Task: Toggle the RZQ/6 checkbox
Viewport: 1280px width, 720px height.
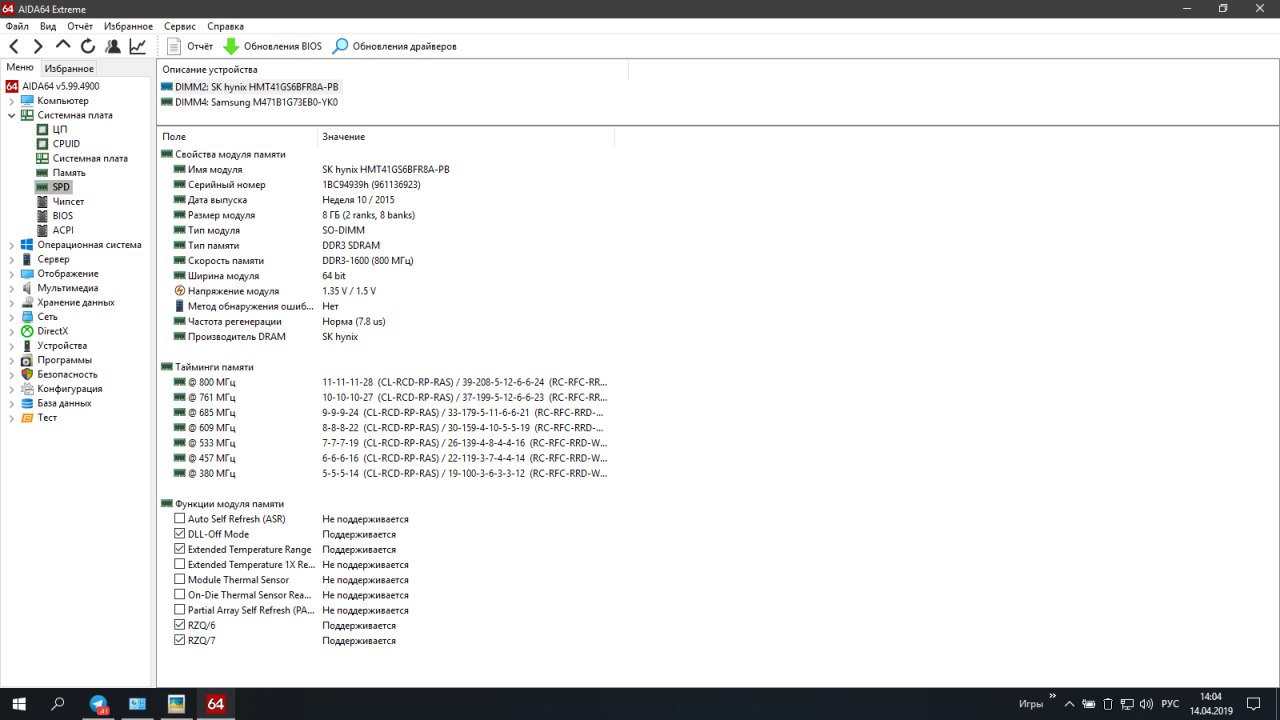Action: tap(180, 625)
